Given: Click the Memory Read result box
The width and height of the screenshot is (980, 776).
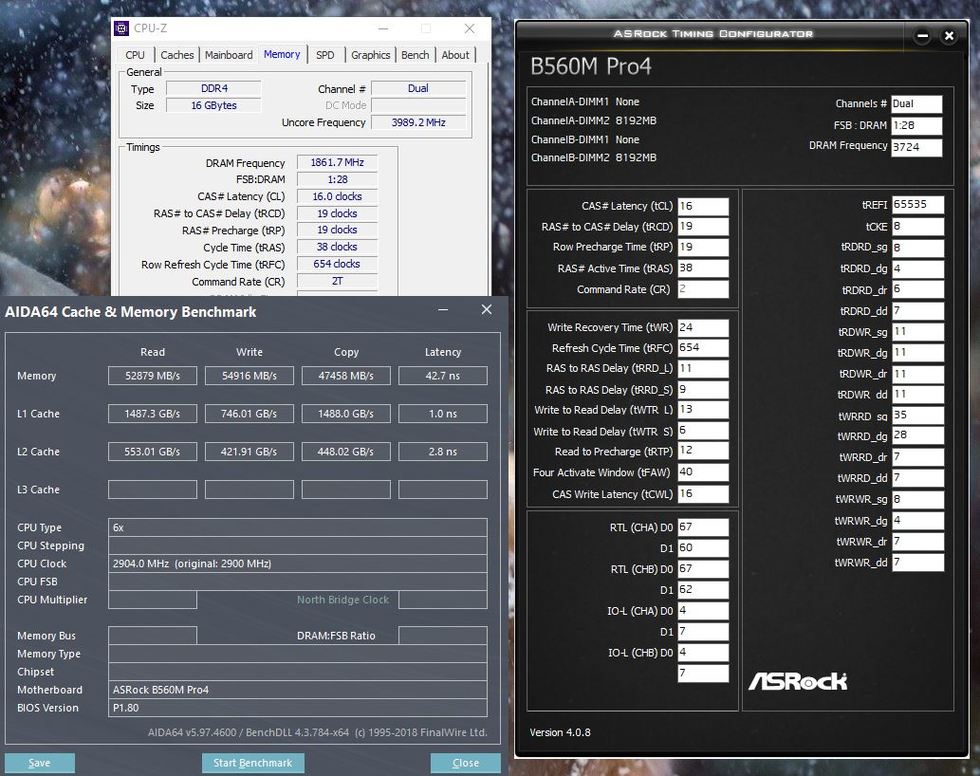Looking at the screenshot, I should click(x=153, y=376).
